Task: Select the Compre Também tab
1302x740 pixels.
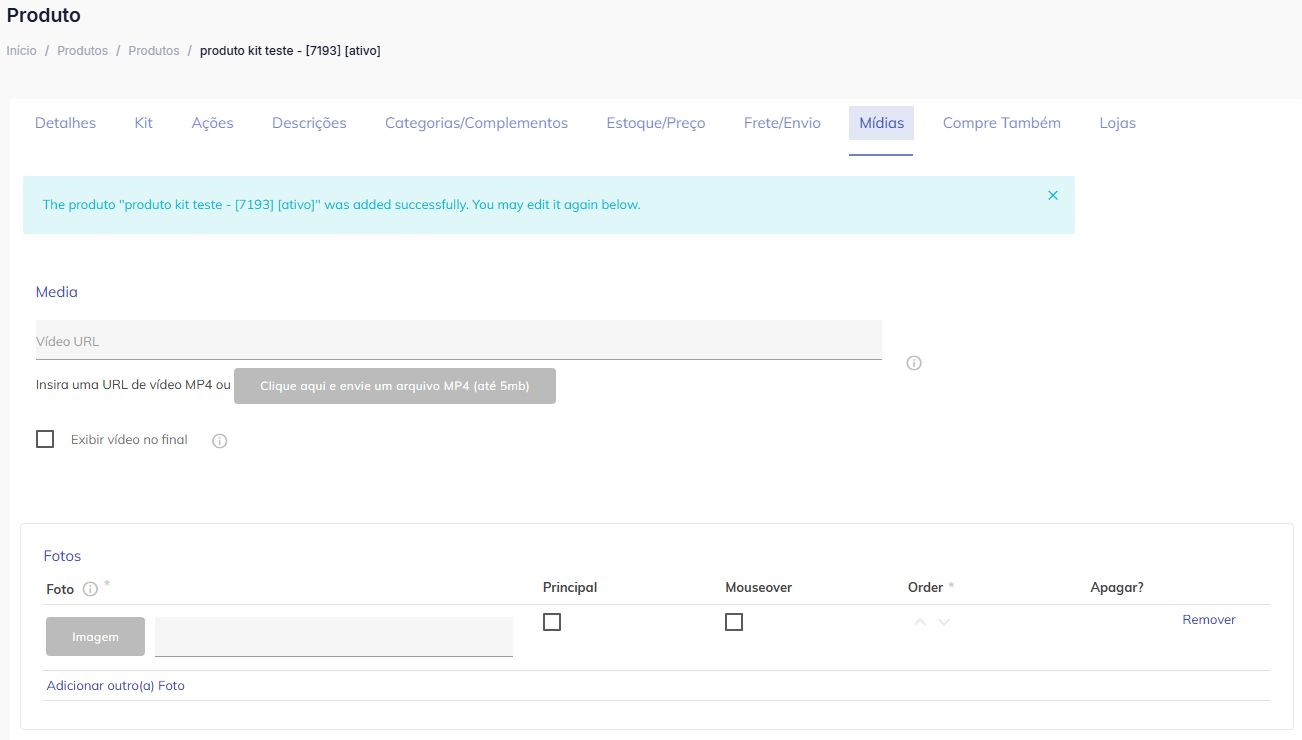Action: tap(1001, 123)
